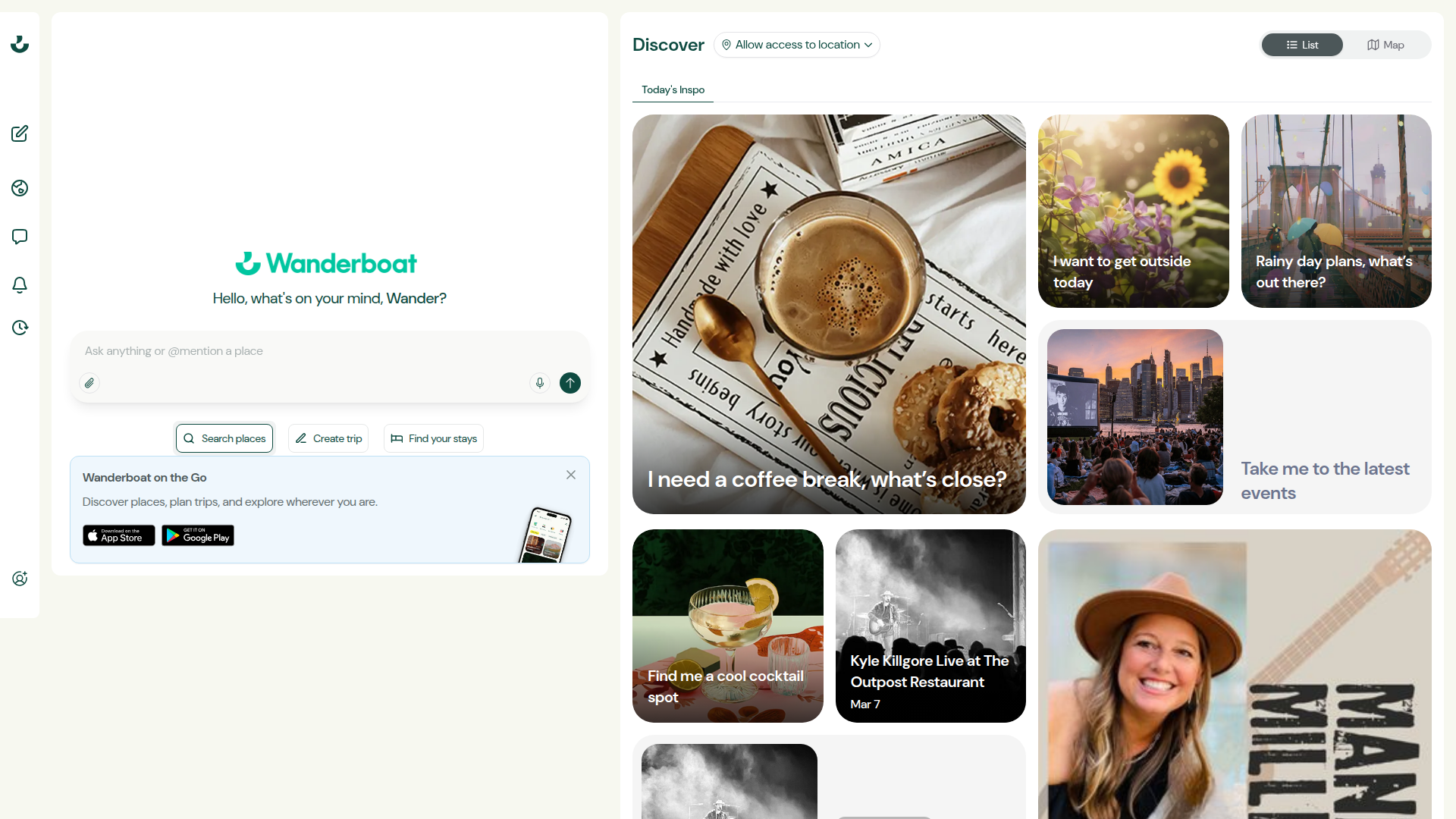Dismiss the Wanderboat on the Go banner

[571, 475]
